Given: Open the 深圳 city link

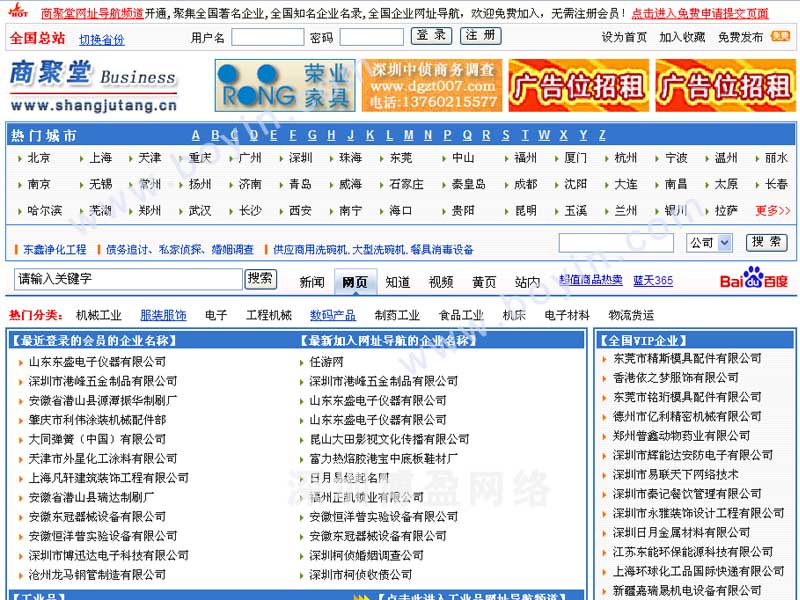Looking at the screenshot, I should [301, 158].
